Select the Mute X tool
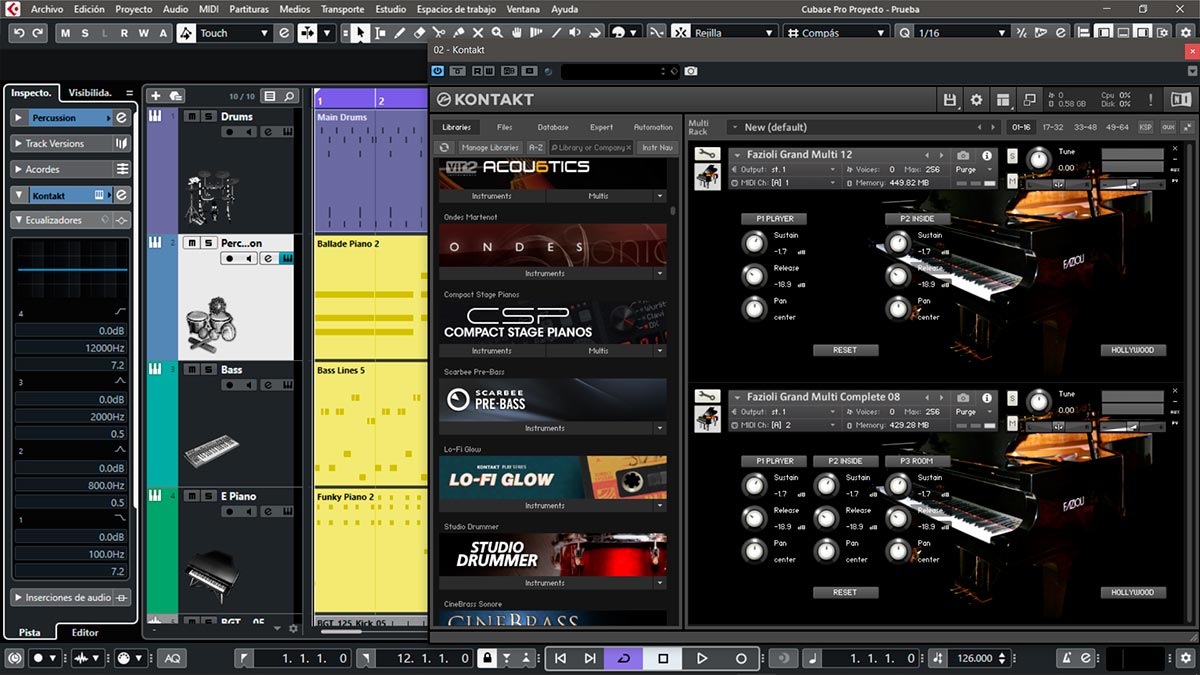Screen dimensions: 1200x675 479,33
